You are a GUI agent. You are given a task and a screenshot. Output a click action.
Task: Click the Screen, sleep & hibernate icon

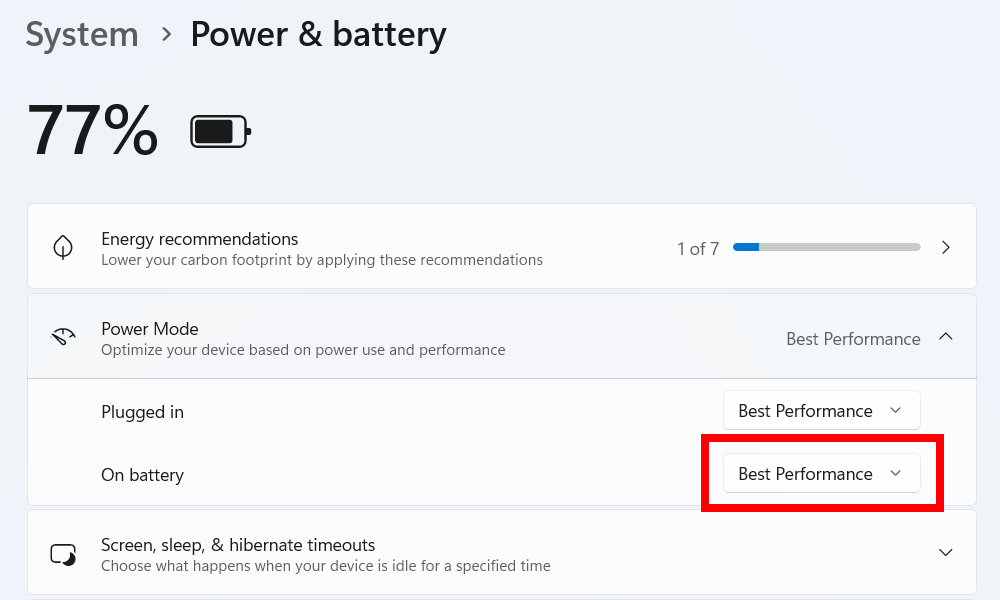pyautogui.click(x=63, y=554)
